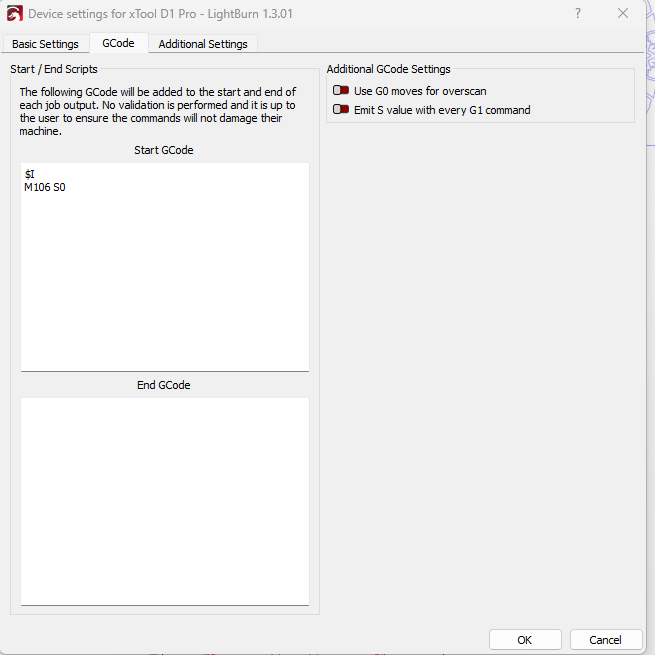Image resolution: width=655 pixels, height=655 pixels.
Task: Confirm settings with the OK button
Action: tap(525, 640)
